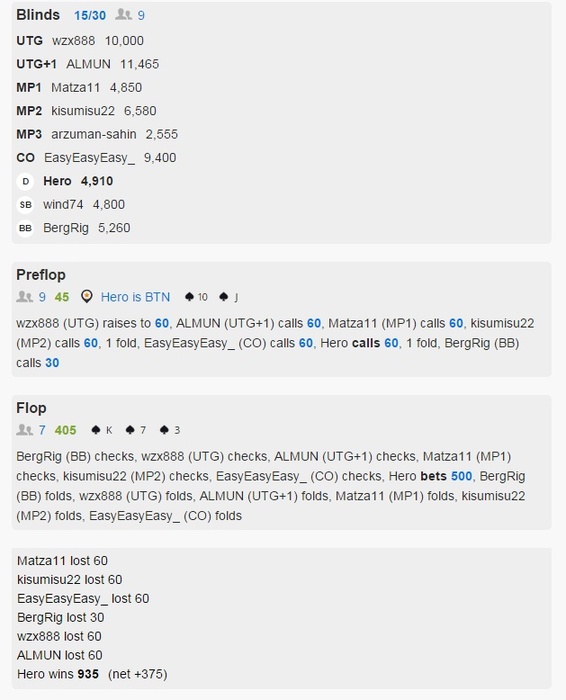566x700 pixels.
Task: Click the players icon beside Blinds 15/30
Action: (x=124, y=15)
